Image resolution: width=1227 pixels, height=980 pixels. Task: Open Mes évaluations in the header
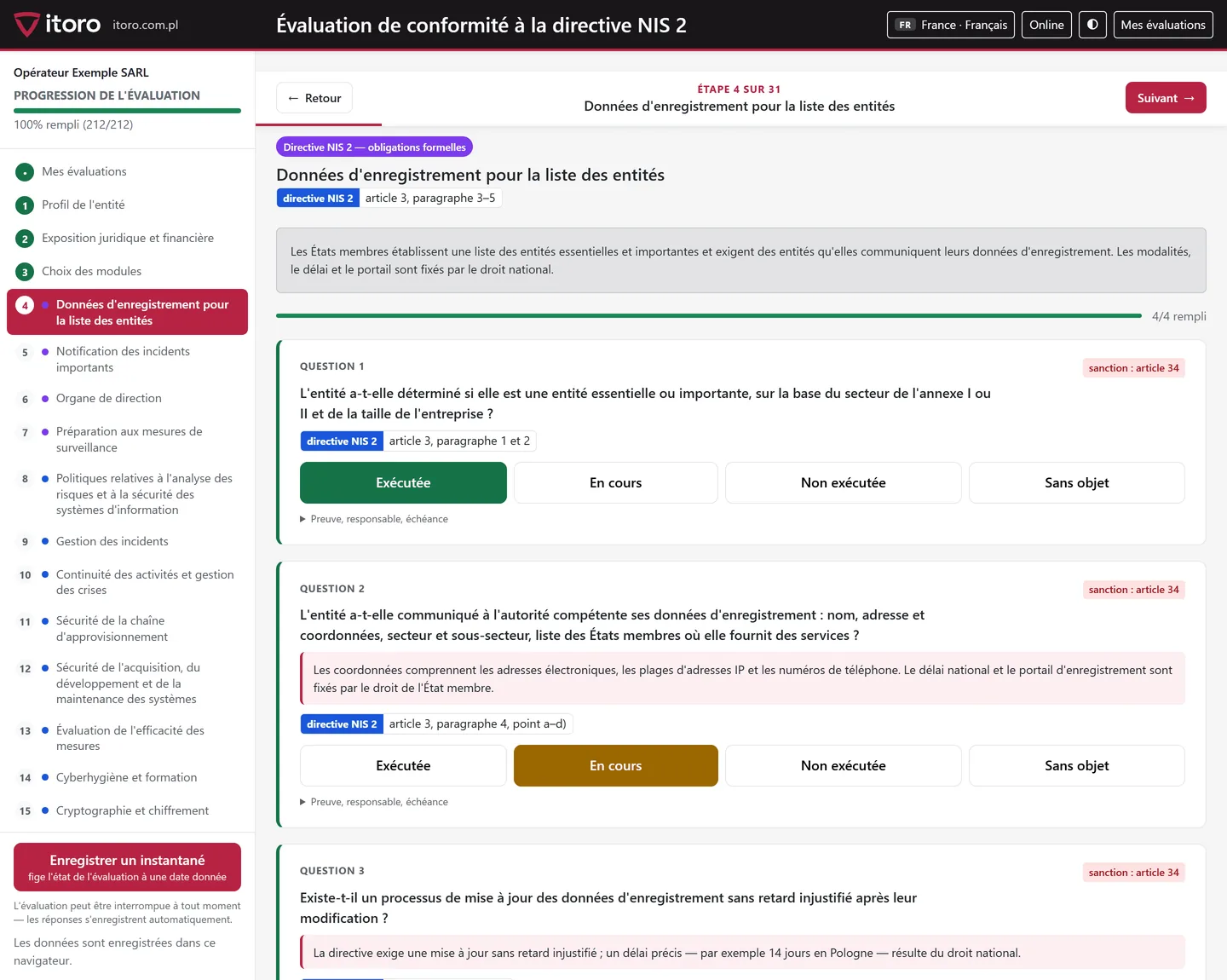[1163, 25]
